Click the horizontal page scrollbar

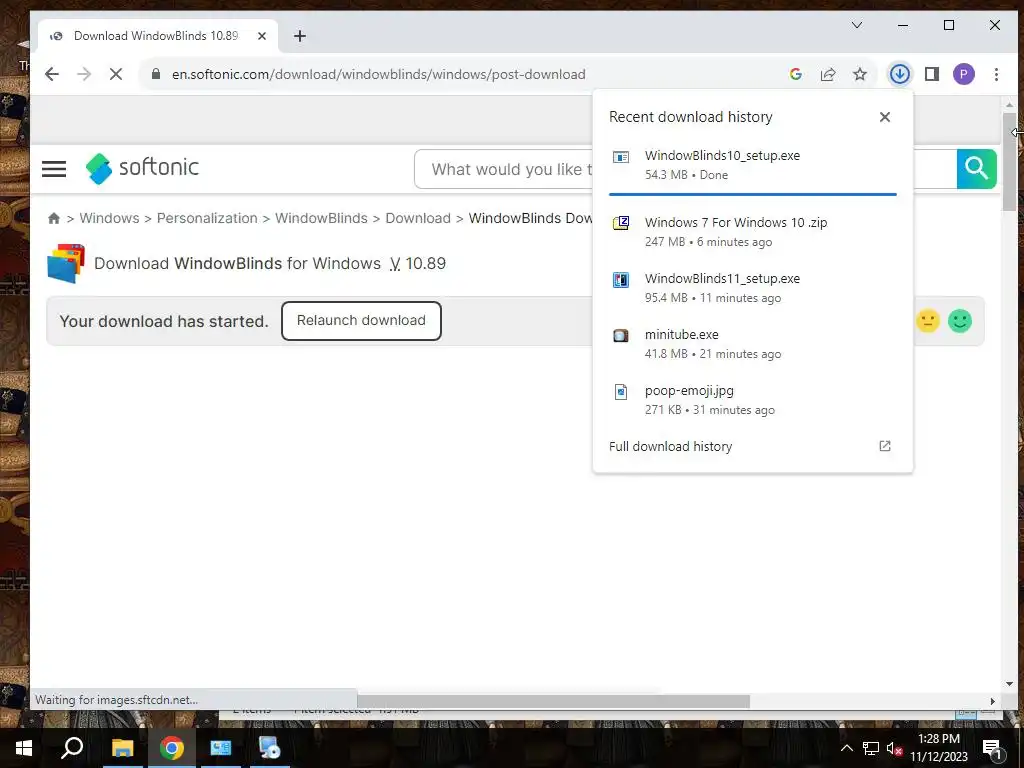(553, 701)
